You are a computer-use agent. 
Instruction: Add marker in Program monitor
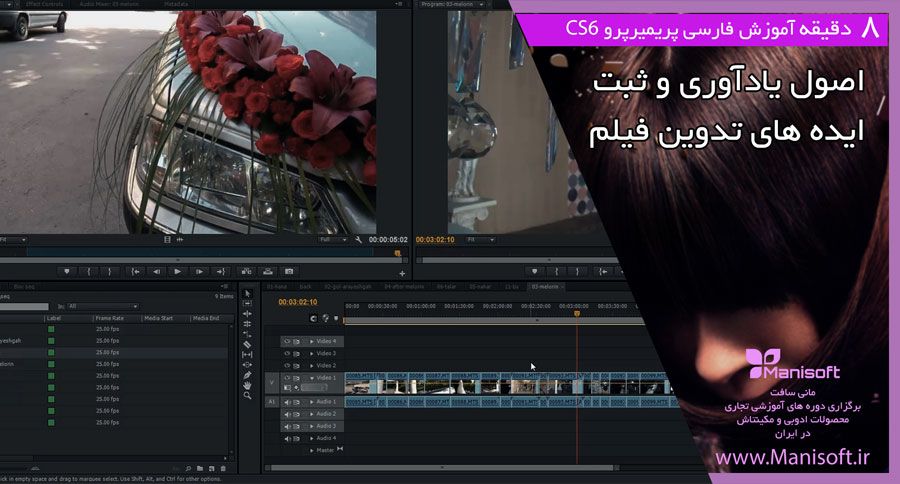[x=535, y=272]
